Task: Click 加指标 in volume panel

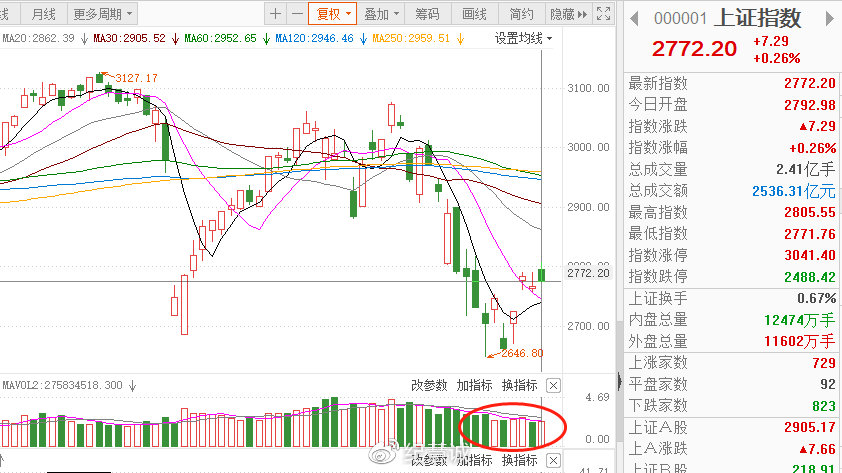Action: [x=474, y=385]
